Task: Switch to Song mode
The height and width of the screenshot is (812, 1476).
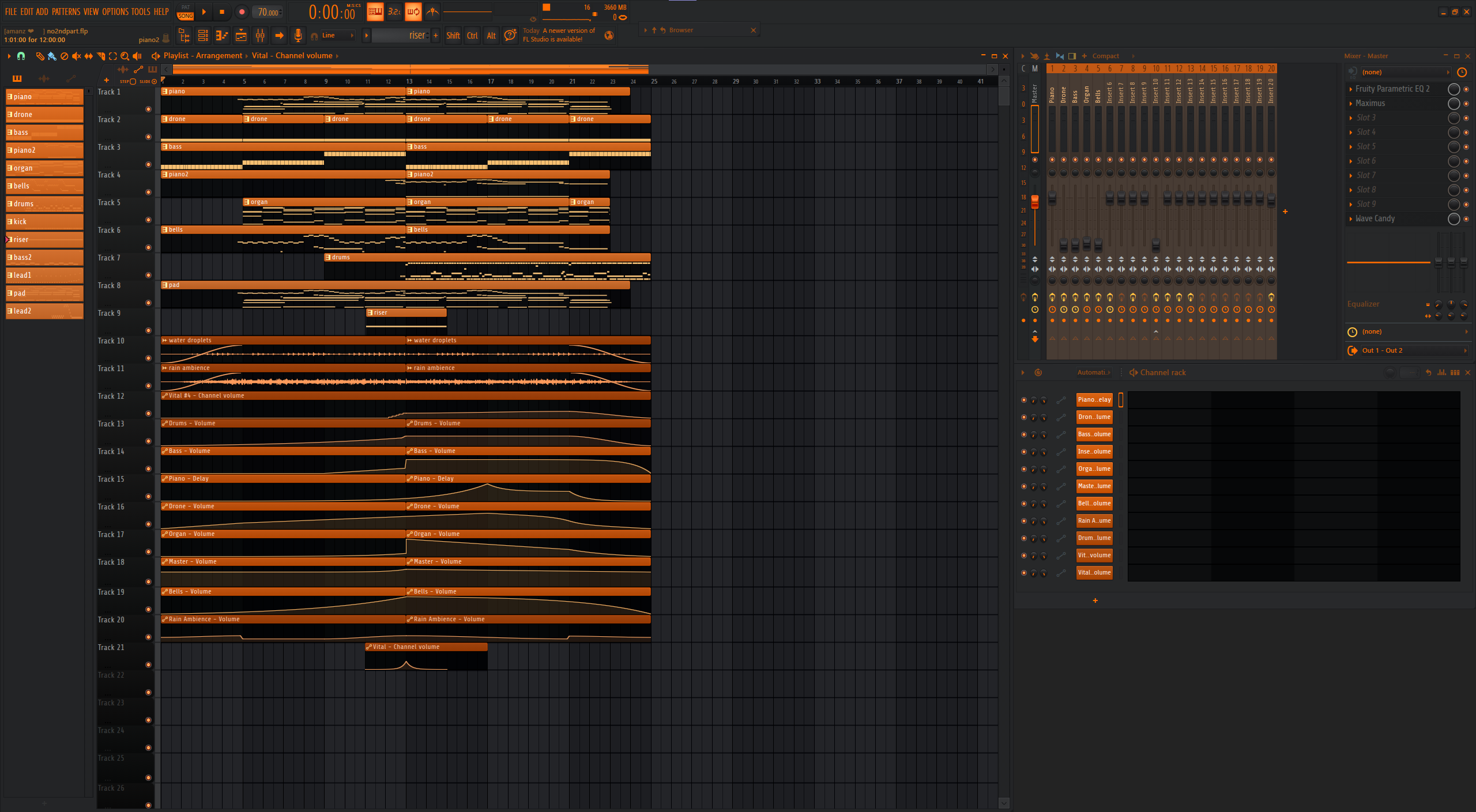Action: pos(185,16)
